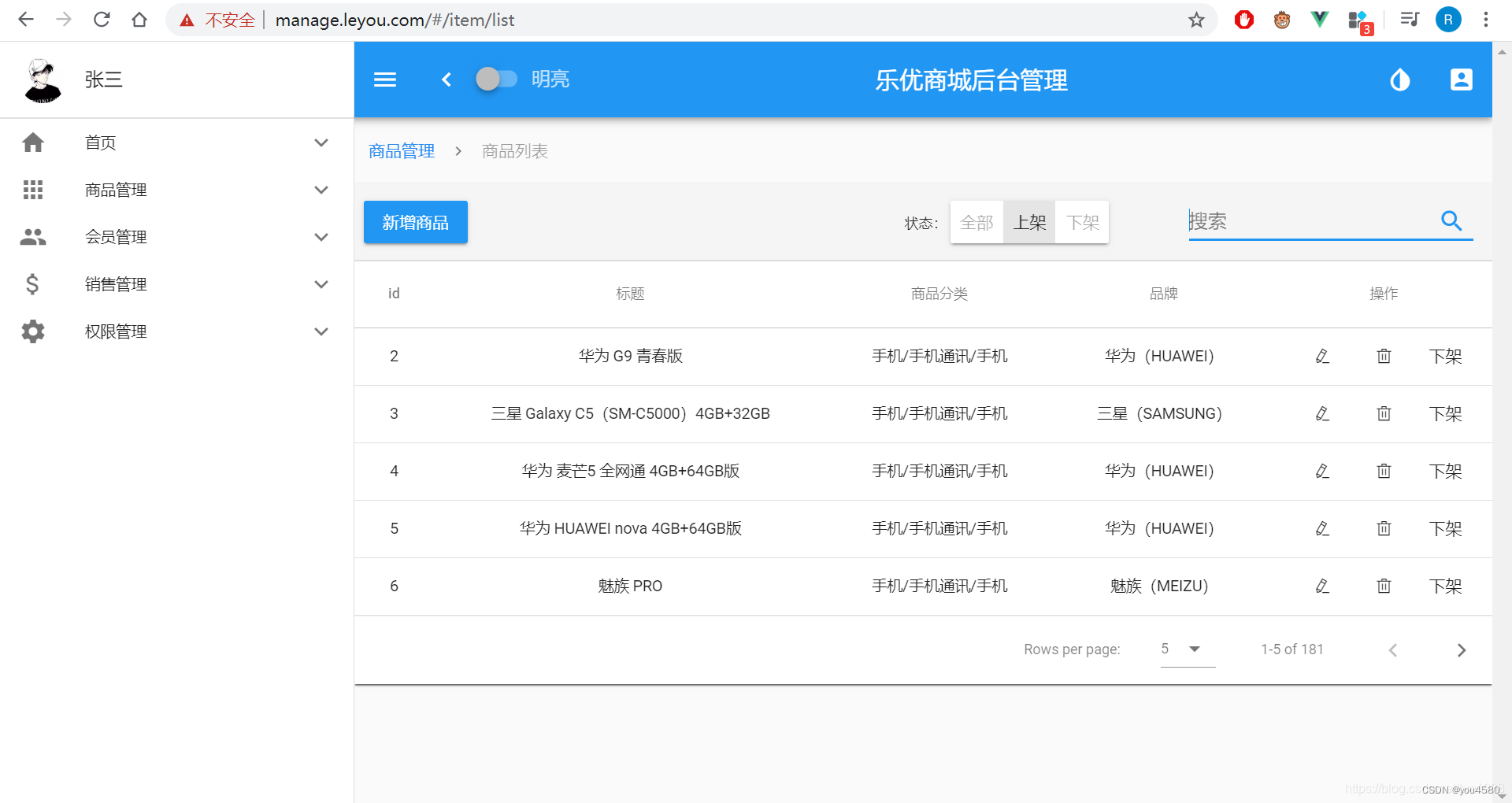The width and height of the screenshot is (1512, 803).
Task: Expand the 商品管理 sidebar chevron
Action: [321, 190]
